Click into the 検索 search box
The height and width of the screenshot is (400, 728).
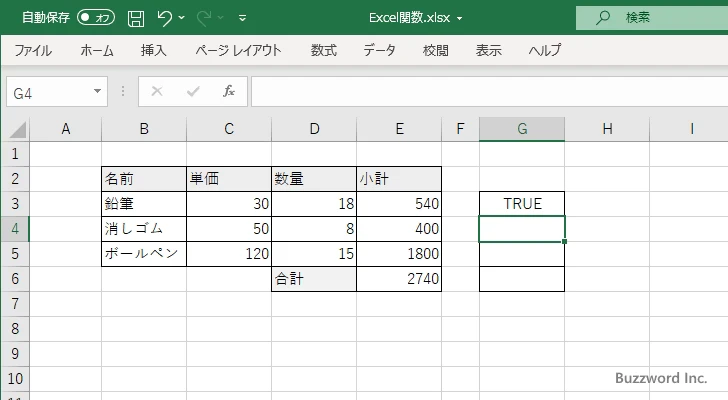click(x=652, y=18)
